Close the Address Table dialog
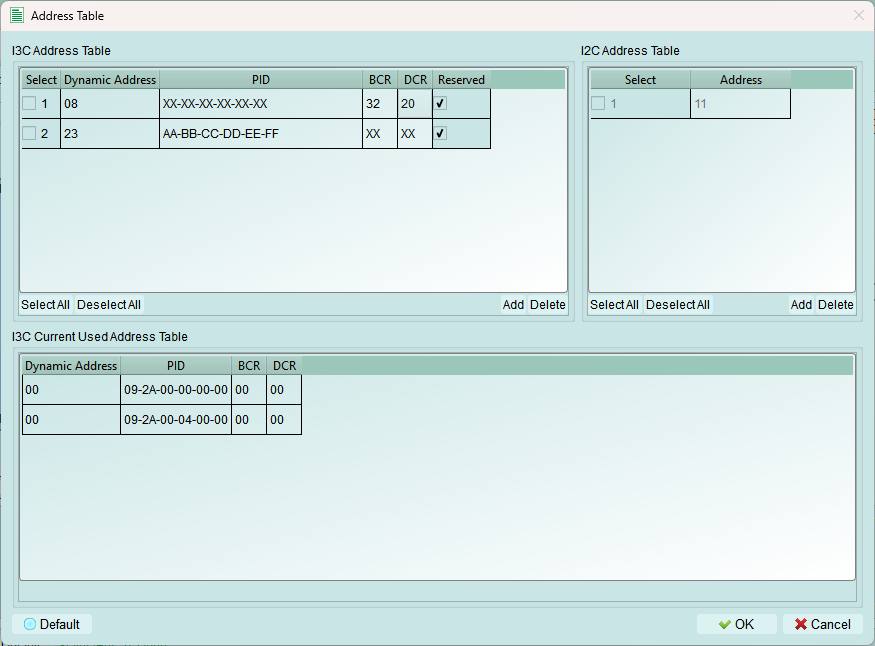875x646 pixels. 858,16
